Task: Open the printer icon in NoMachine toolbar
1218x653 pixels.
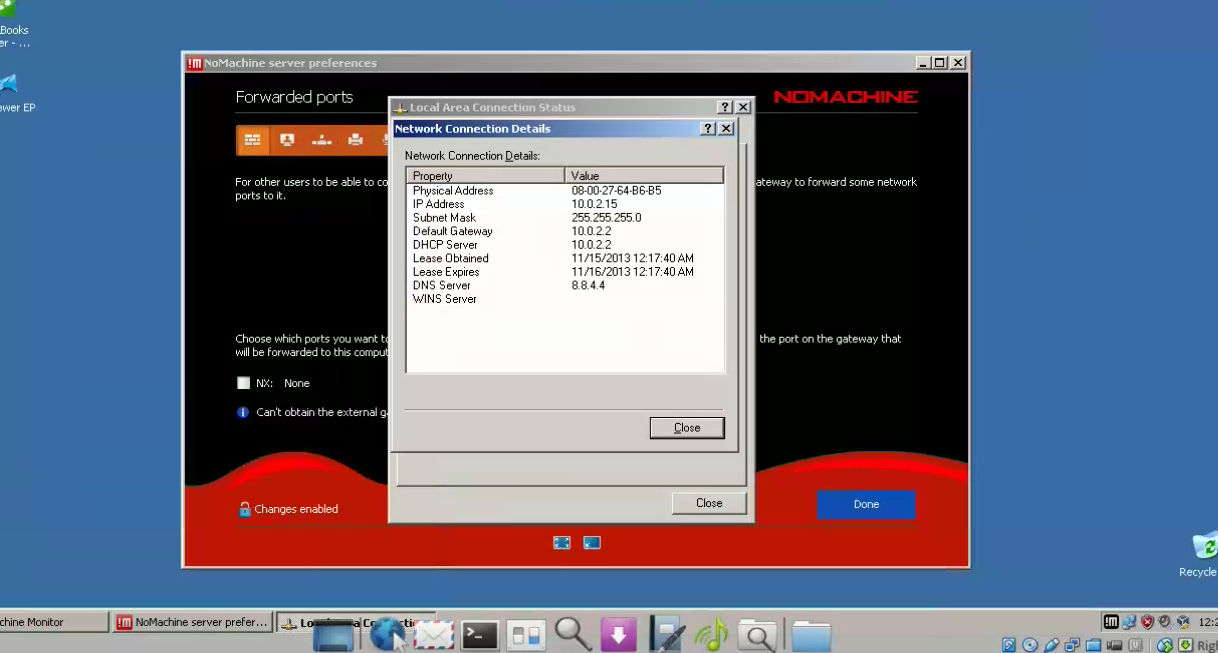Action: point(355,140)
